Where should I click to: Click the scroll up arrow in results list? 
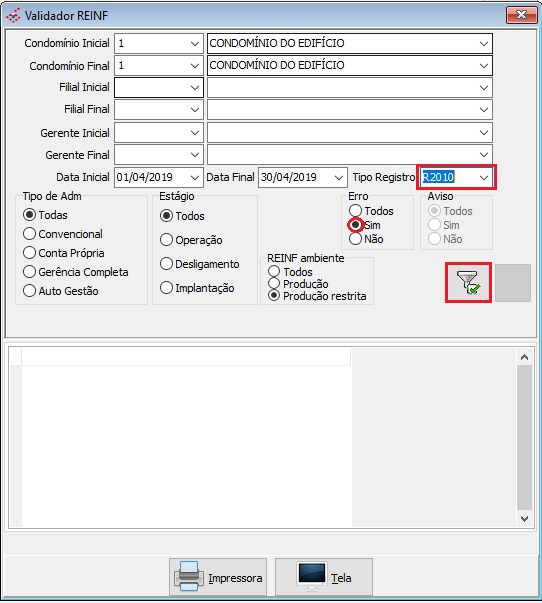524,357
